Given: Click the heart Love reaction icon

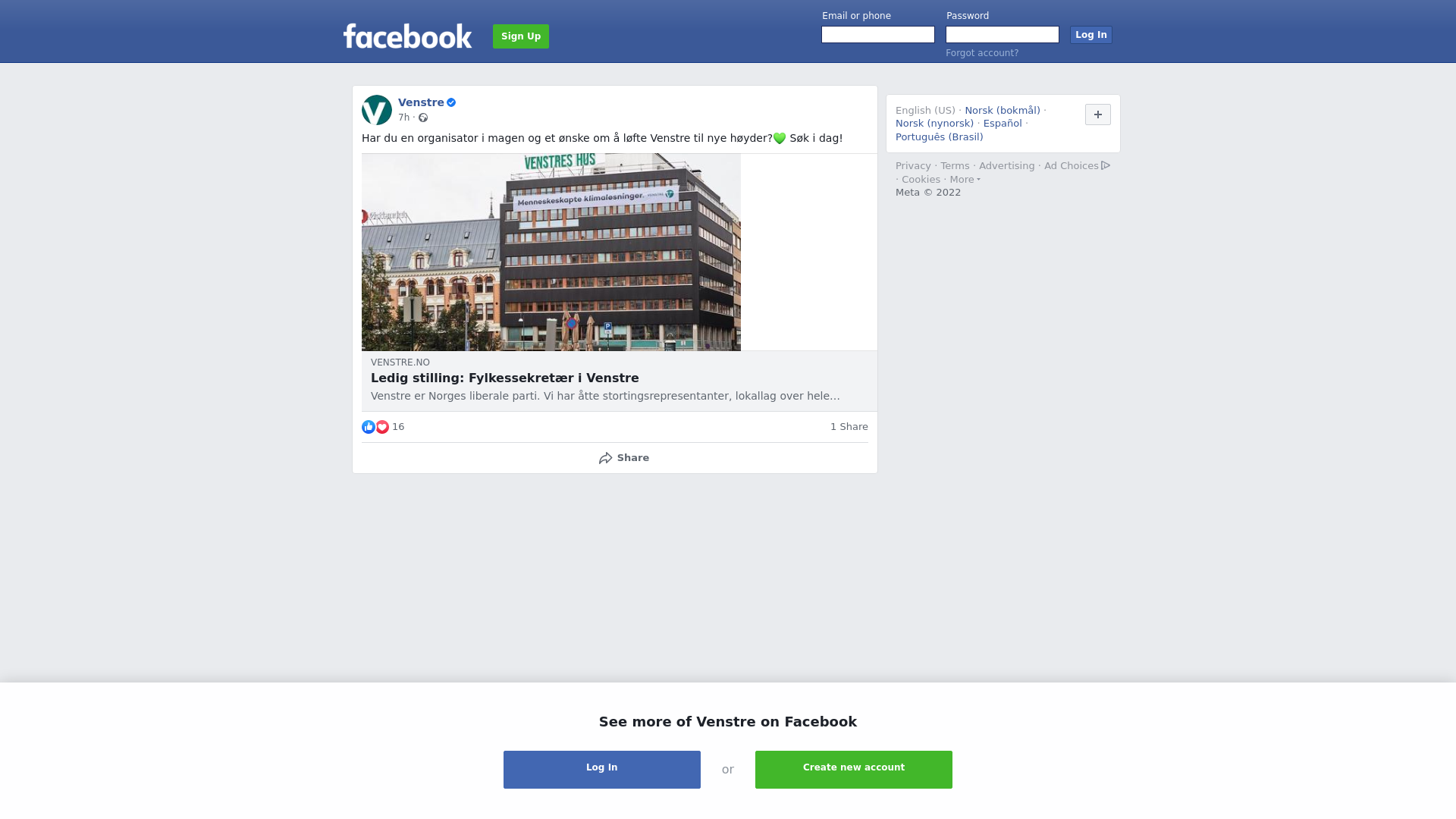Looking at the screenshot, I should coord(382,427).
